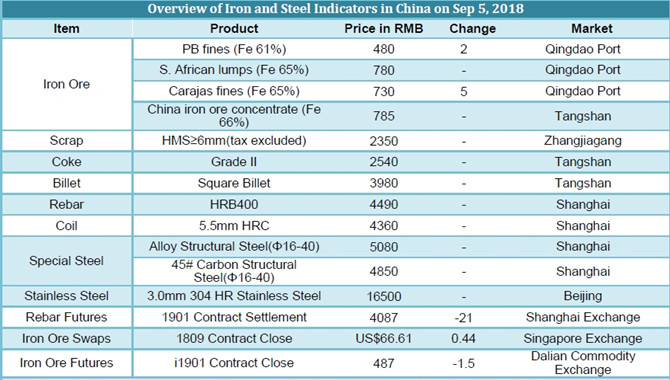This screenshot has height=380, width=670.
Task: Click the Market column header
Action: point(591,29)
